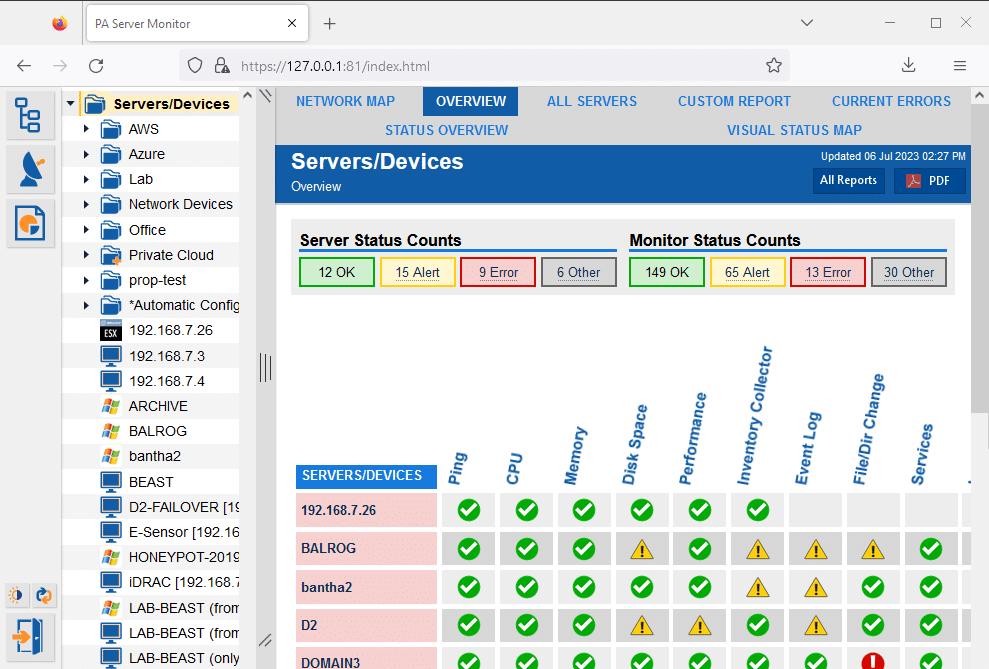Click the logout door icon at bottom left
Image resolution: width=989 pixels, height=669 pixels.
click(29, 636)
